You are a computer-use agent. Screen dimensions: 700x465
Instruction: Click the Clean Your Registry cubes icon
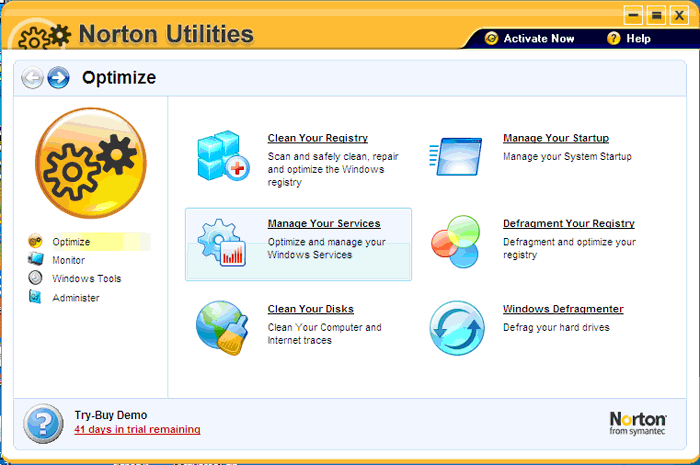[223, 156]
